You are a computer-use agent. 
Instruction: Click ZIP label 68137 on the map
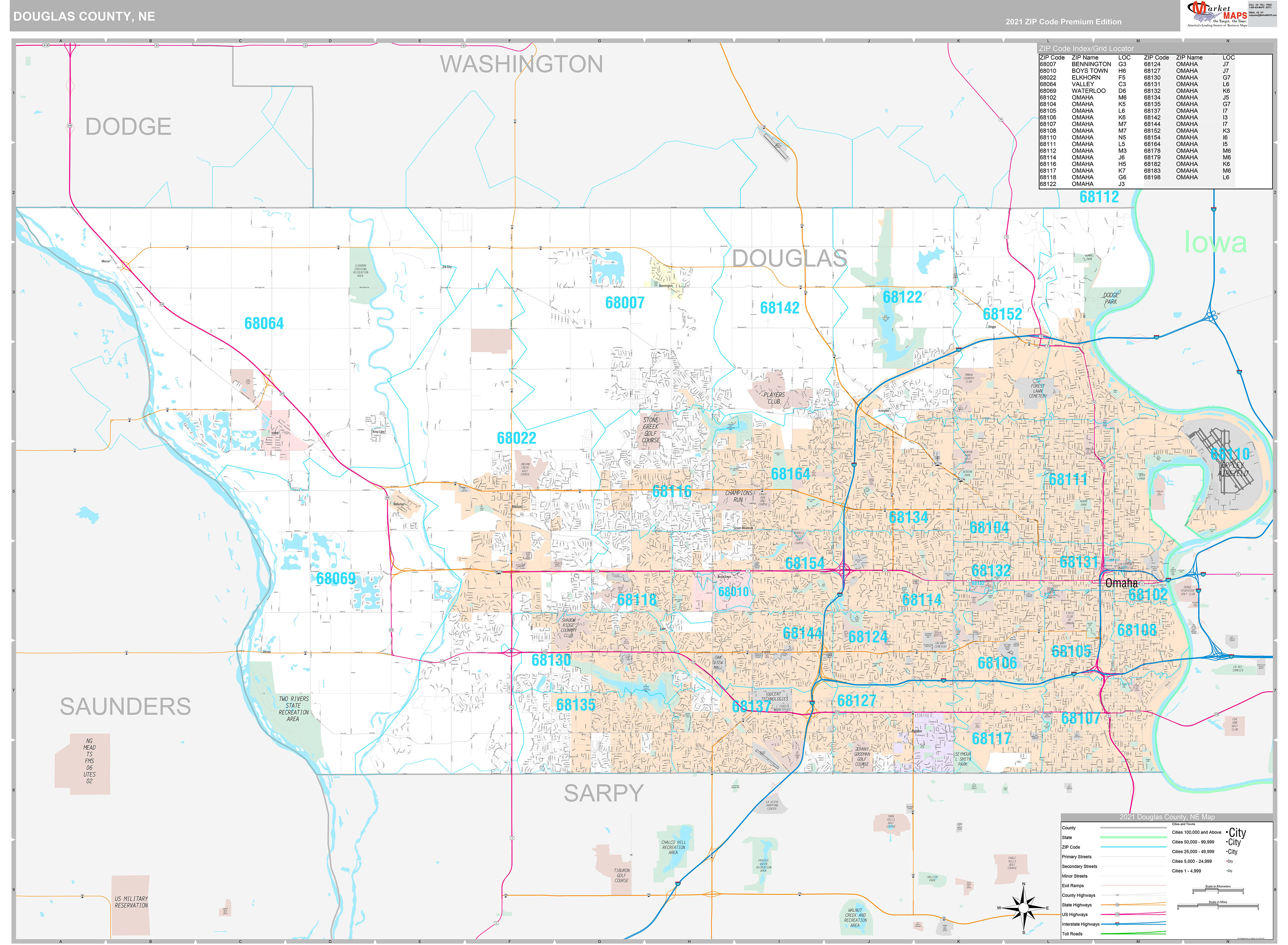click(x=751, y=707)
